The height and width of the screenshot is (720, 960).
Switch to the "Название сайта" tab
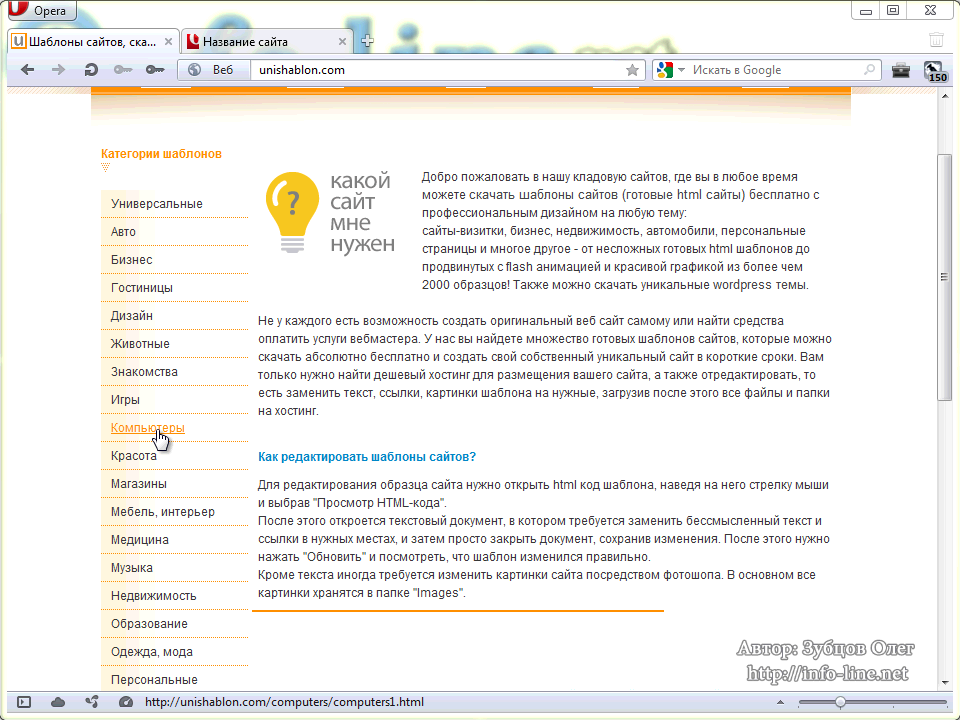tap(245, 42)
